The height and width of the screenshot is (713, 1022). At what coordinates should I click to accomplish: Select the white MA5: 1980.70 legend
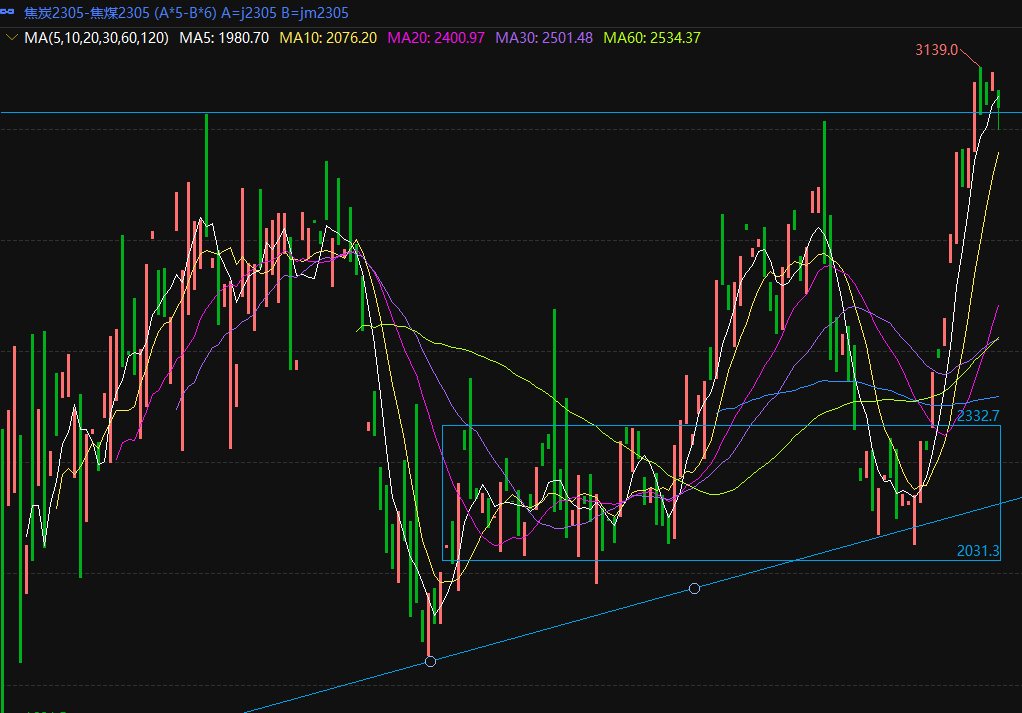pos(224,38)
